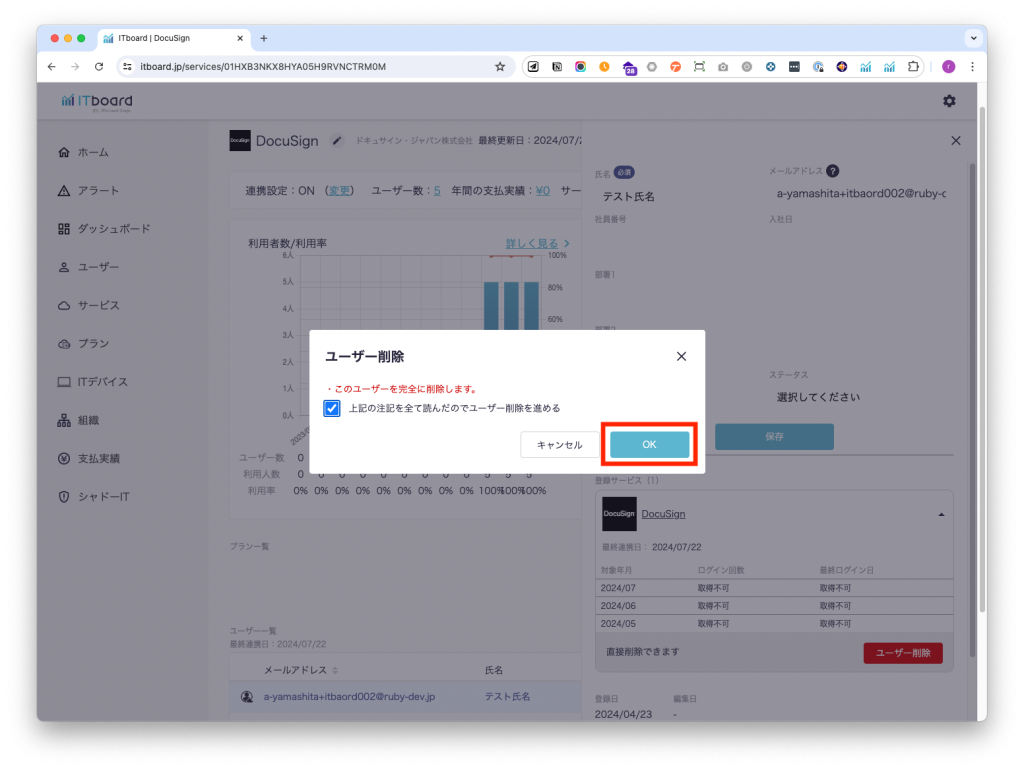
Task: Open アラート warning icon in sidebar
Action: pos(64,191)
